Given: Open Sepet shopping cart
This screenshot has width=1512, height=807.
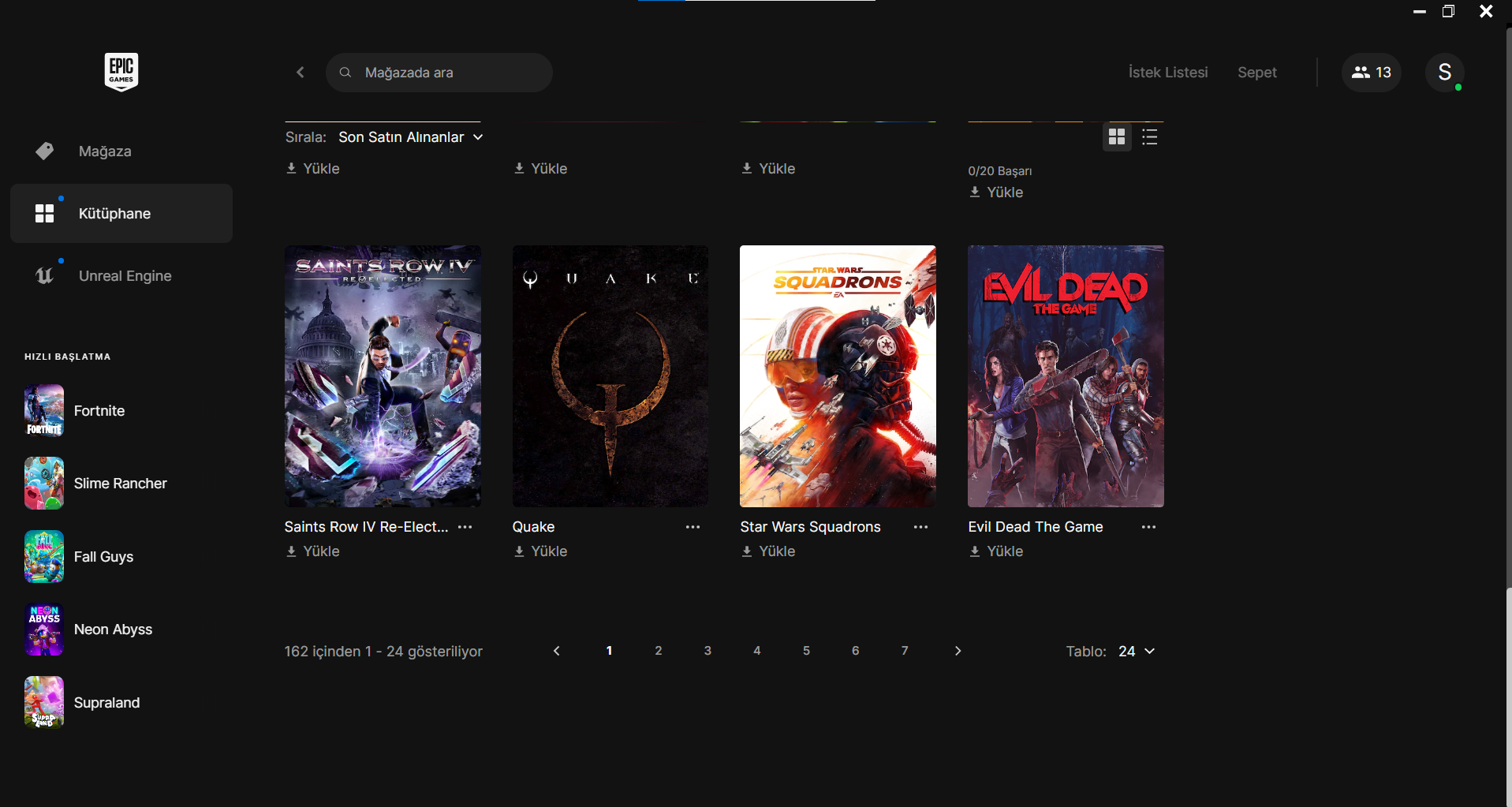Looking at the screenshot, I should 1257,73.
